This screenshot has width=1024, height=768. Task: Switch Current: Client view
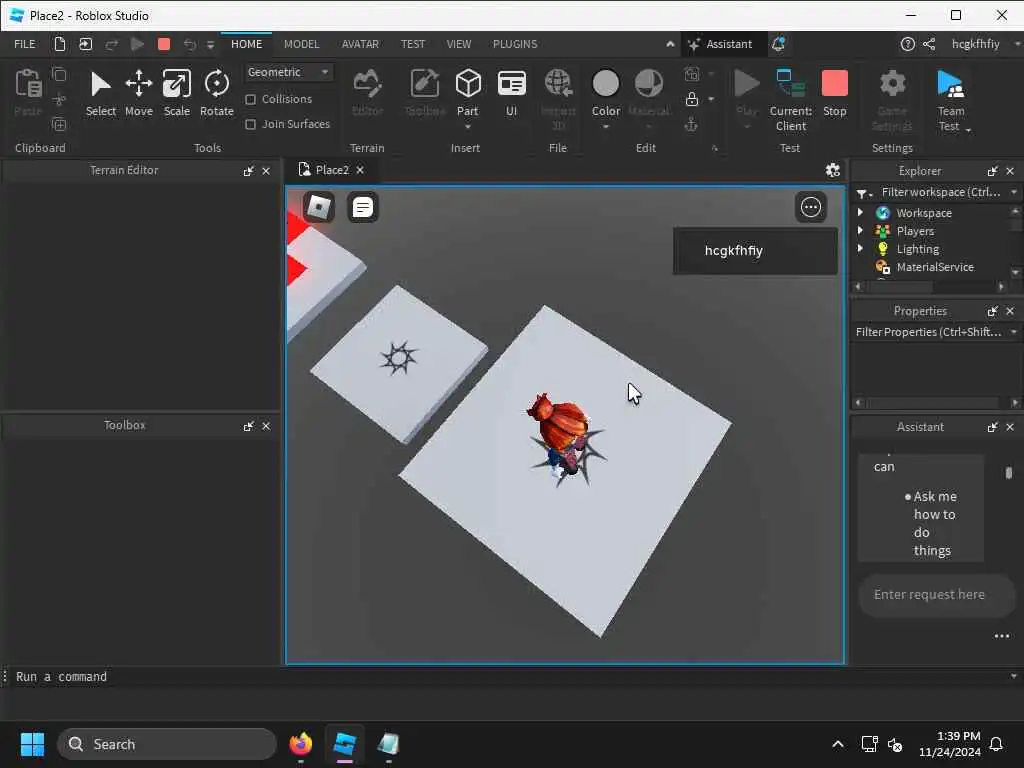(x=791, y=99)
